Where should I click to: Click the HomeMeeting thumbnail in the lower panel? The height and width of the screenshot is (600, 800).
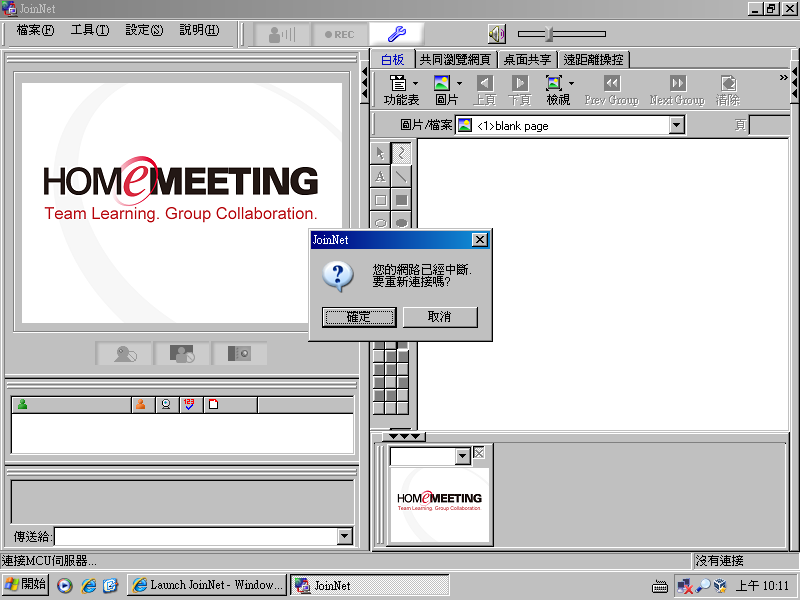[x=439, y=505]
